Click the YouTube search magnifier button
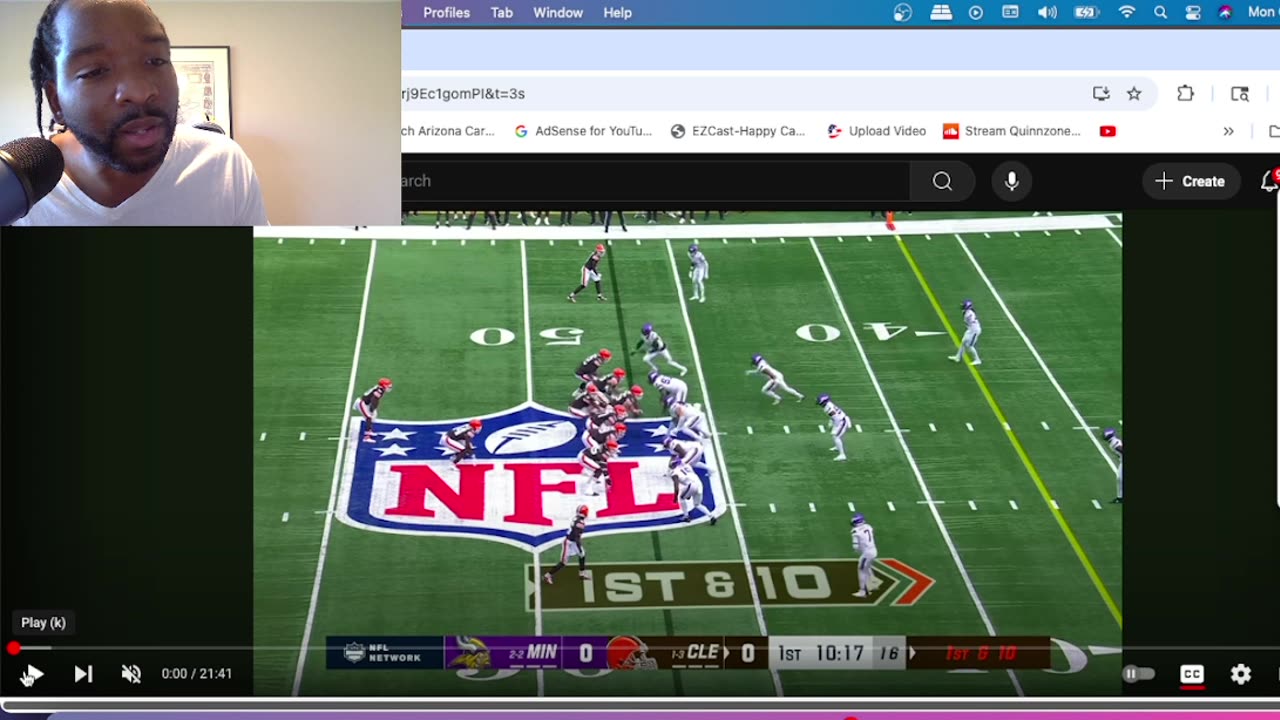Screen dimensions: 1280x720 942,181
